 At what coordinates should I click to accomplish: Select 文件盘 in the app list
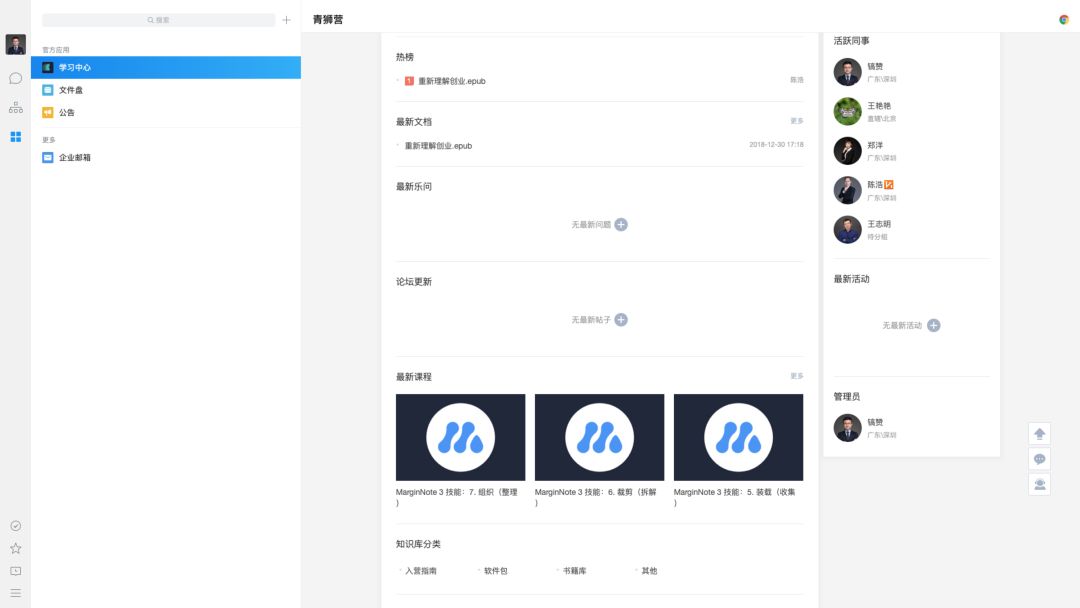click(x=166, y=90)
